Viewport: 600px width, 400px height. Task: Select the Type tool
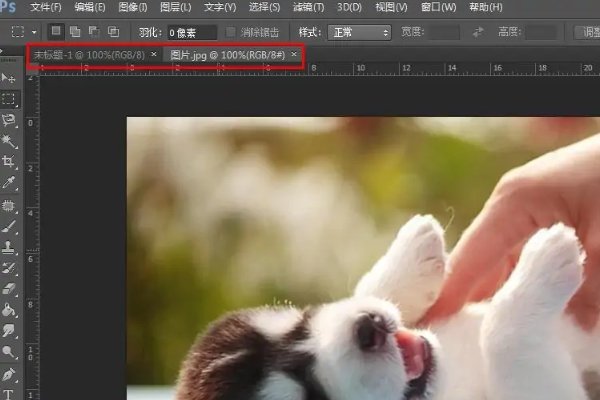point(8,393)
